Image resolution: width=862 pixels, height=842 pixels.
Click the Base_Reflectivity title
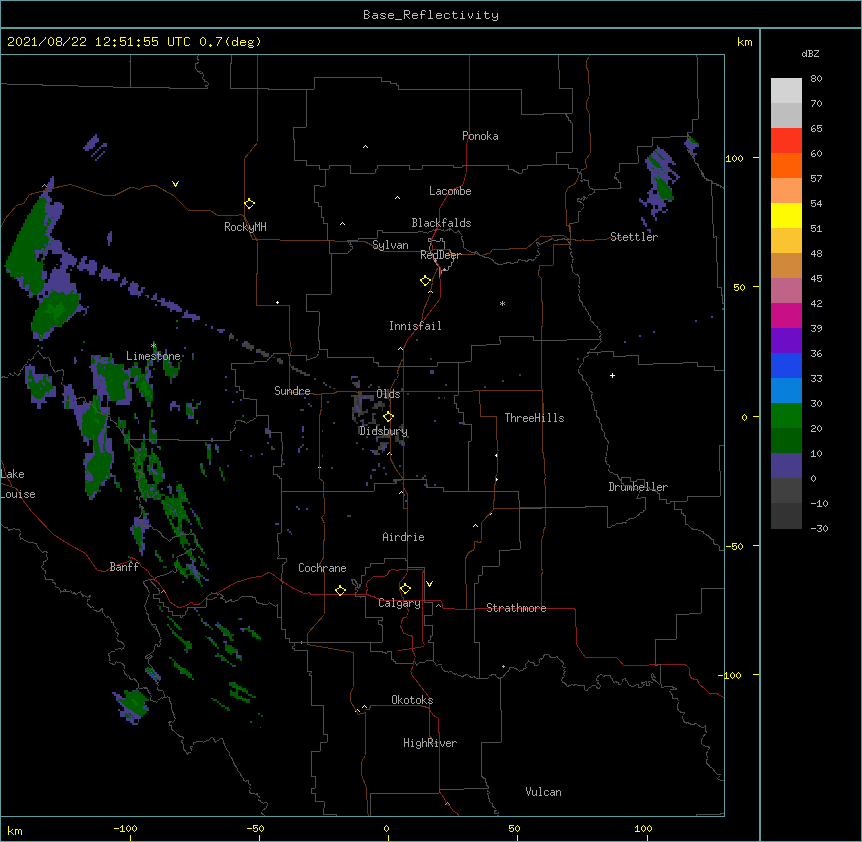click(431, 15)
